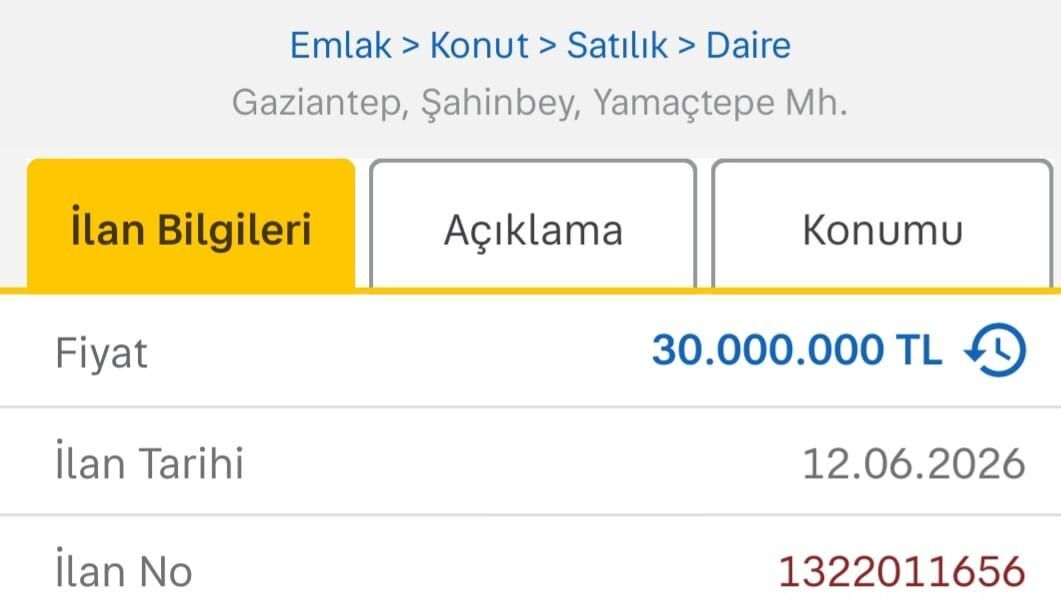Image resolution: width=1061 pixels, height=600 pixels.
Task: Click the Daire breadcrumb link
Action: (748, 46)
